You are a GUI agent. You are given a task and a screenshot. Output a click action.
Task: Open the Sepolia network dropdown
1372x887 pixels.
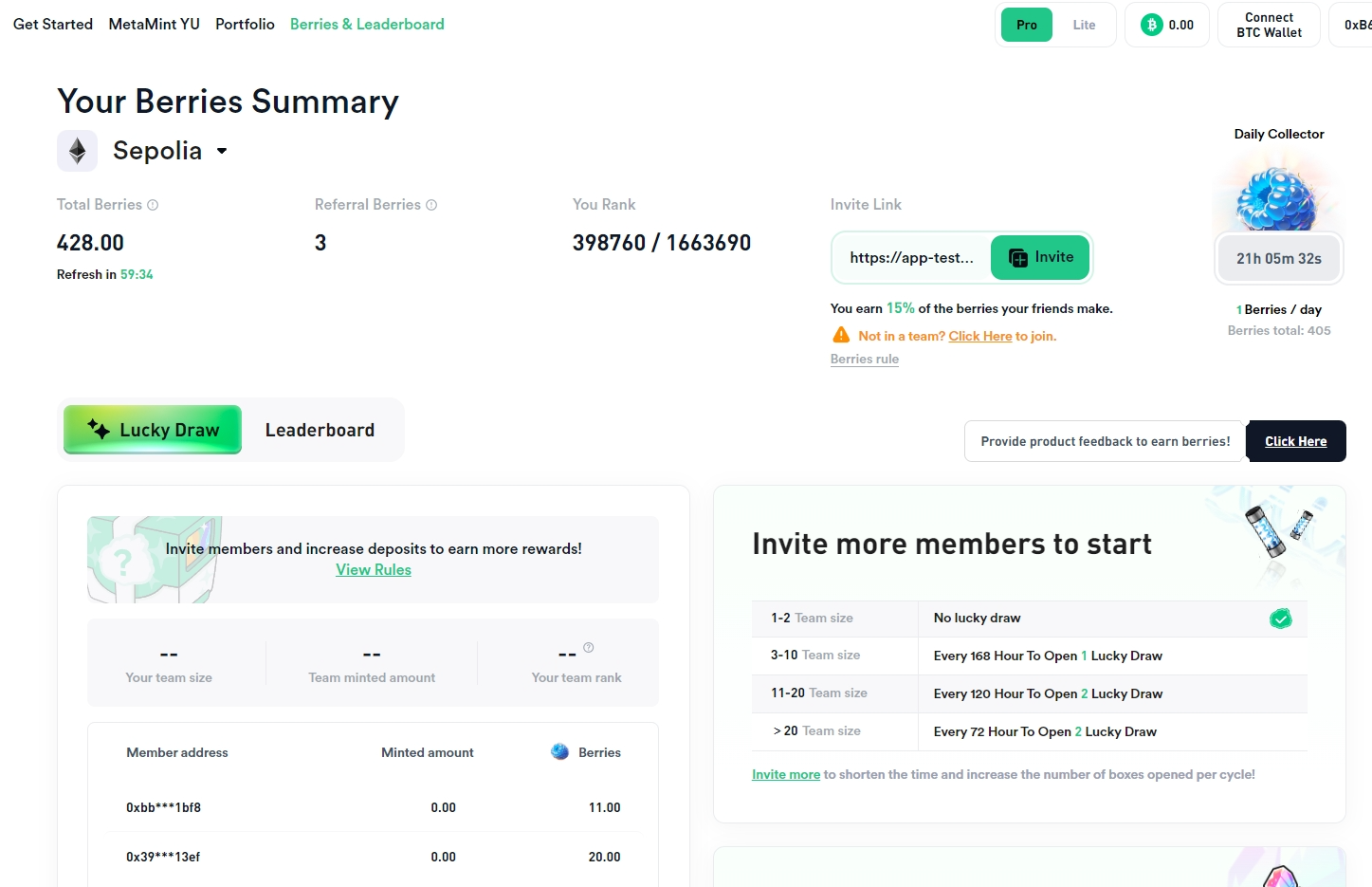pos(222,151)
